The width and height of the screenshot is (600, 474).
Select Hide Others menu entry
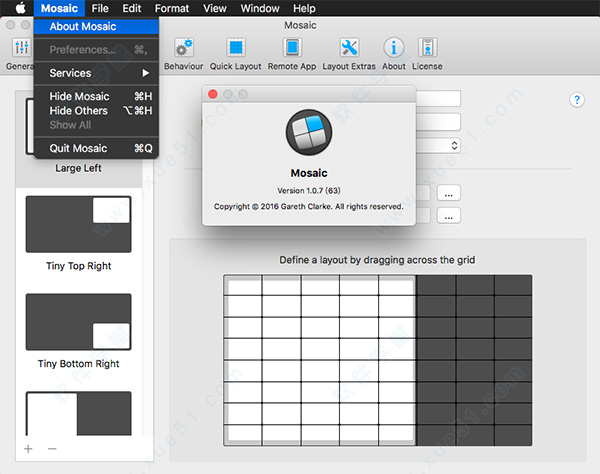pos(96,111)
